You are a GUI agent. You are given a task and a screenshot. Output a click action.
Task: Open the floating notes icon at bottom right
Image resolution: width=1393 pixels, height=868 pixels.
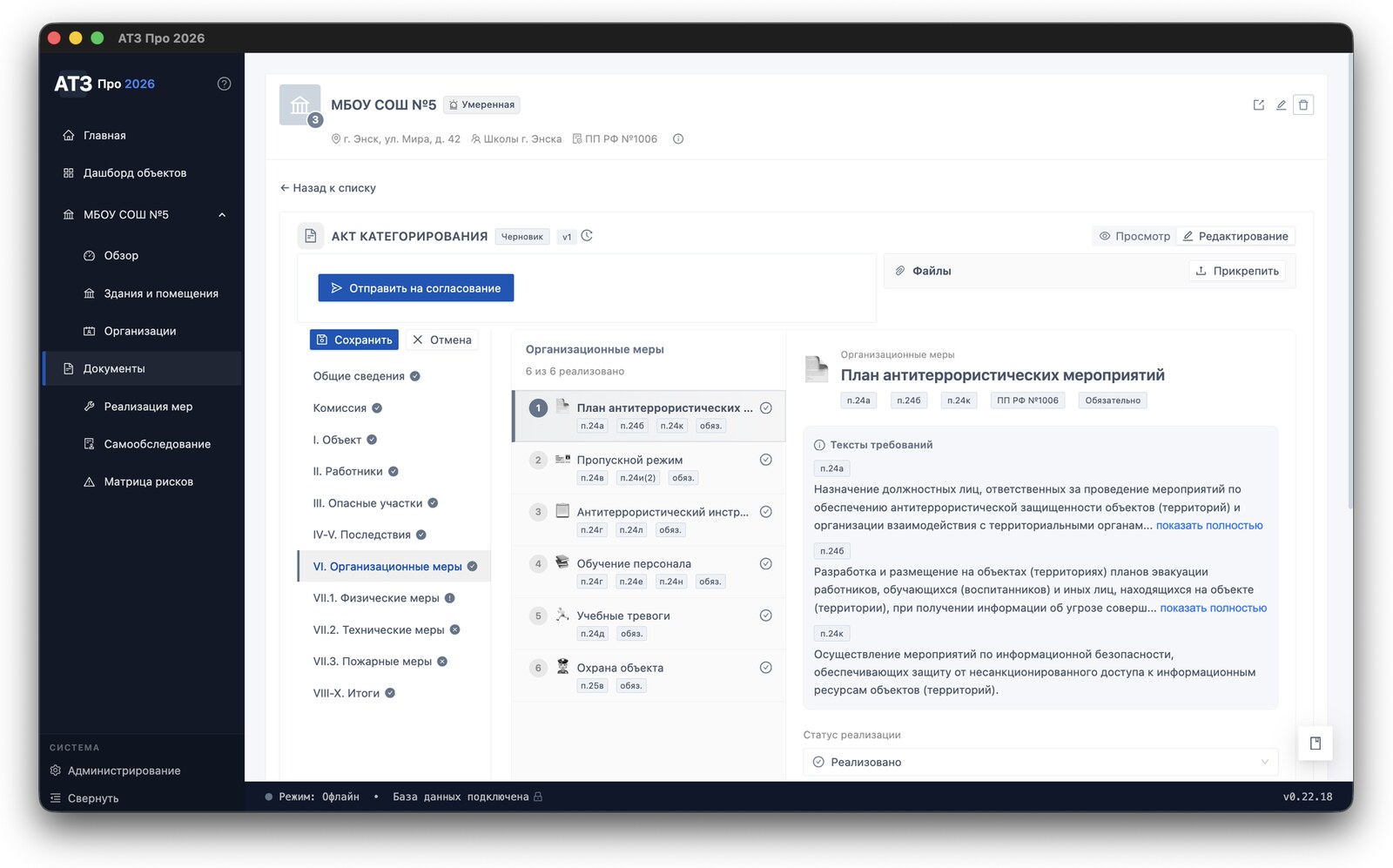click(1315, 744)
